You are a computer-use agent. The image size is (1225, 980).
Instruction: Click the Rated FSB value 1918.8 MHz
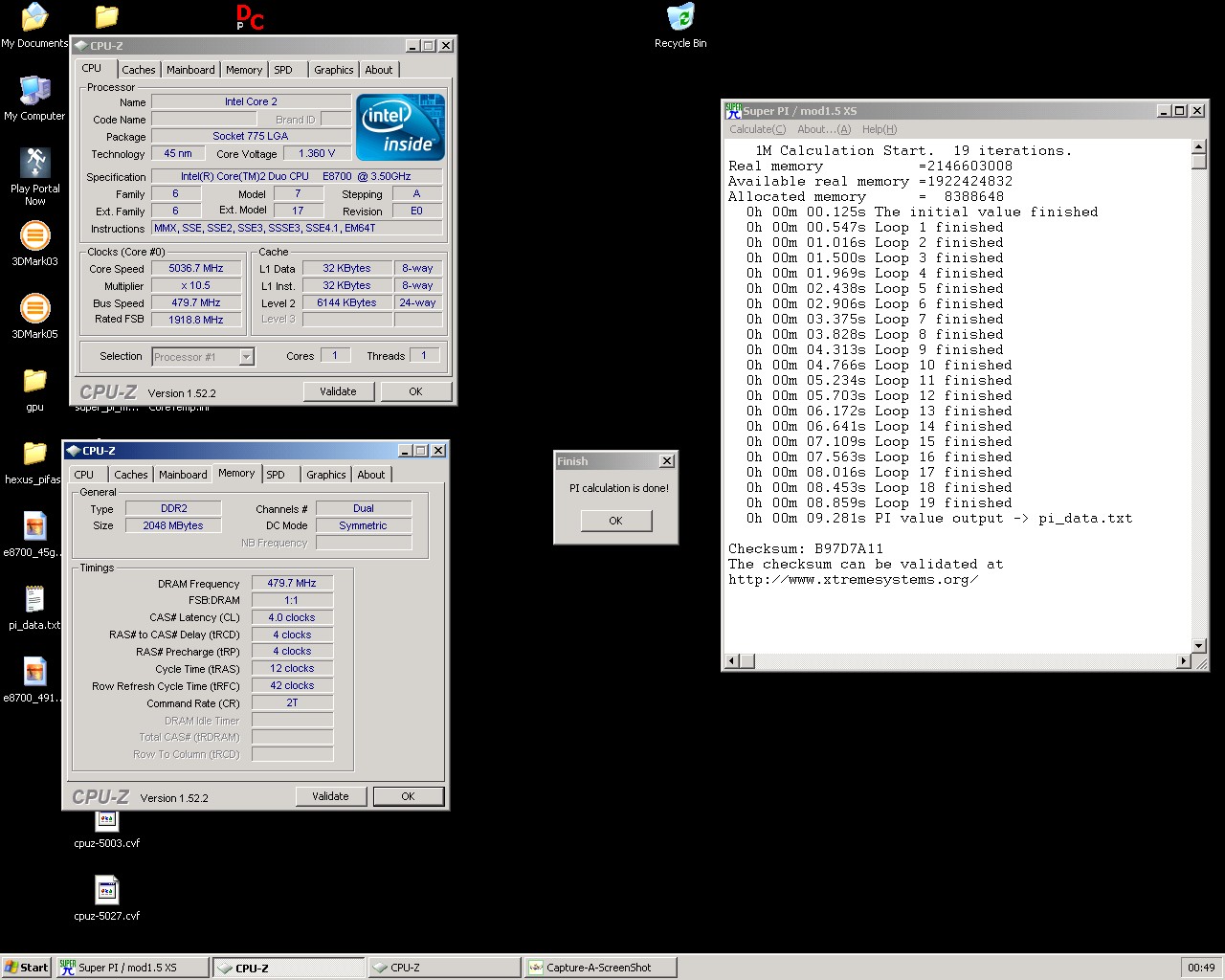196,321
